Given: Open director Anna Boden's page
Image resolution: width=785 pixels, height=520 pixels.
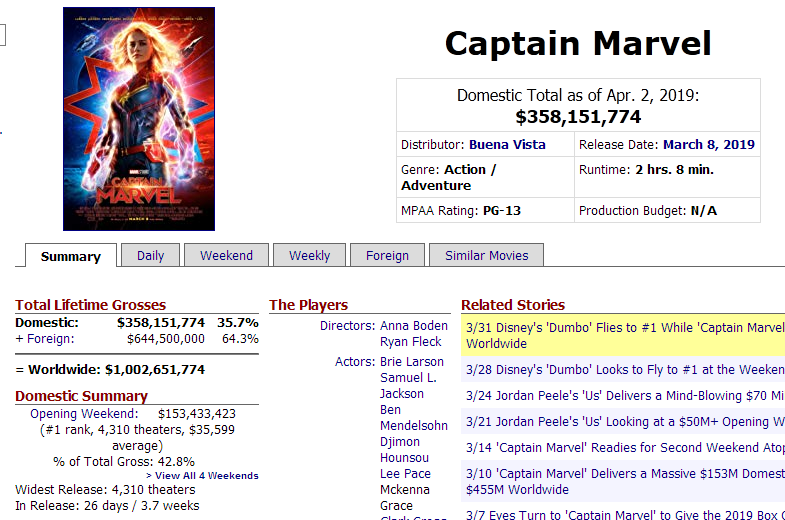Looking at the screenshot, I should click(x=414, y=326).
